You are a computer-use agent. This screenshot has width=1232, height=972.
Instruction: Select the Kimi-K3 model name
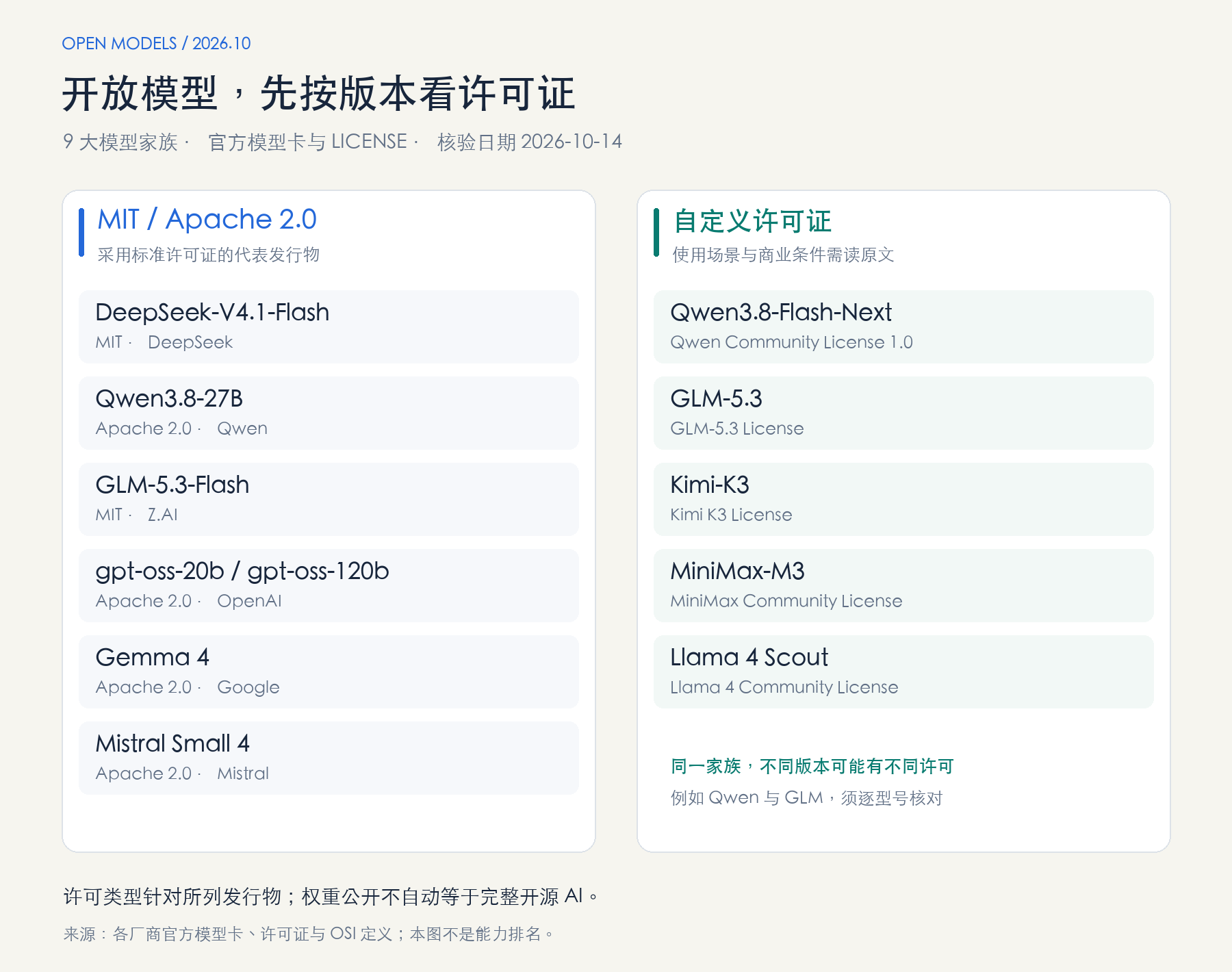[710, 485]
